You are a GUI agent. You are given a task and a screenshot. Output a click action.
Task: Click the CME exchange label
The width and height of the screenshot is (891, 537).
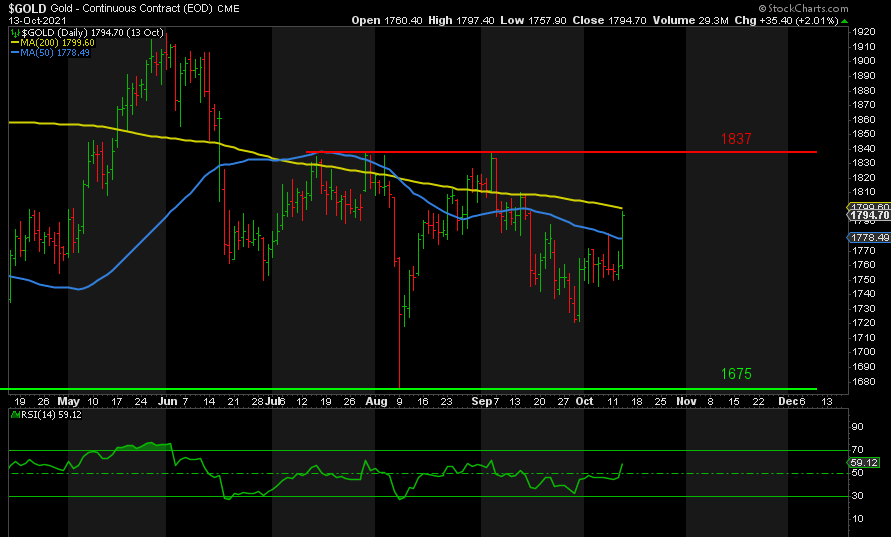tap(228, 9)
